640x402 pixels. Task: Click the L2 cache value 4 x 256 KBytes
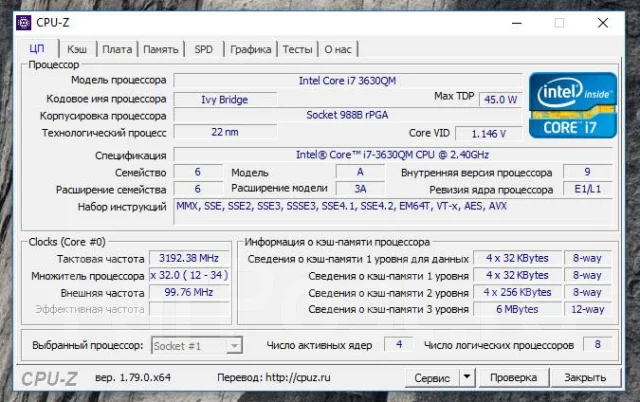coord(517,292)
